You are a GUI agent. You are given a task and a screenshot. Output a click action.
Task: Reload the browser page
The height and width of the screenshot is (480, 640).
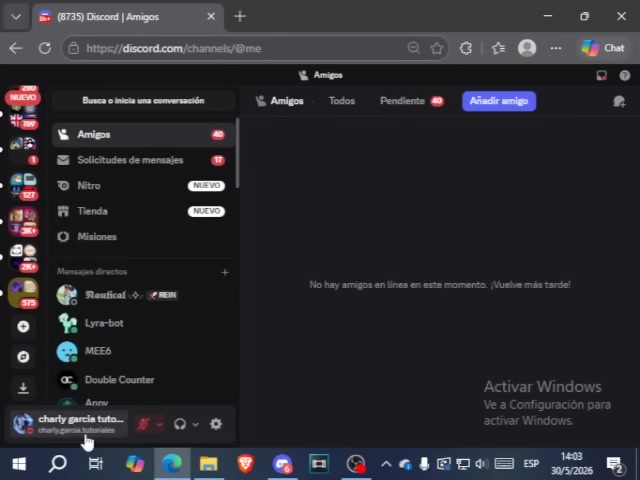click(45, 48)
